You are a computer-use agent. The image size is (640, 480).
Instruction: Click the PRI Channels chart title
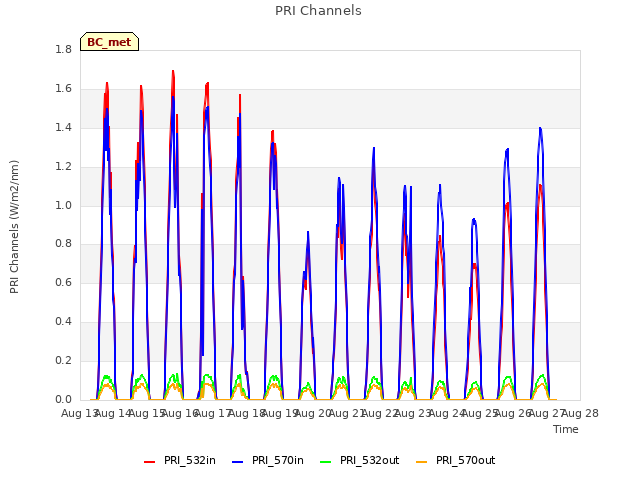318,11
